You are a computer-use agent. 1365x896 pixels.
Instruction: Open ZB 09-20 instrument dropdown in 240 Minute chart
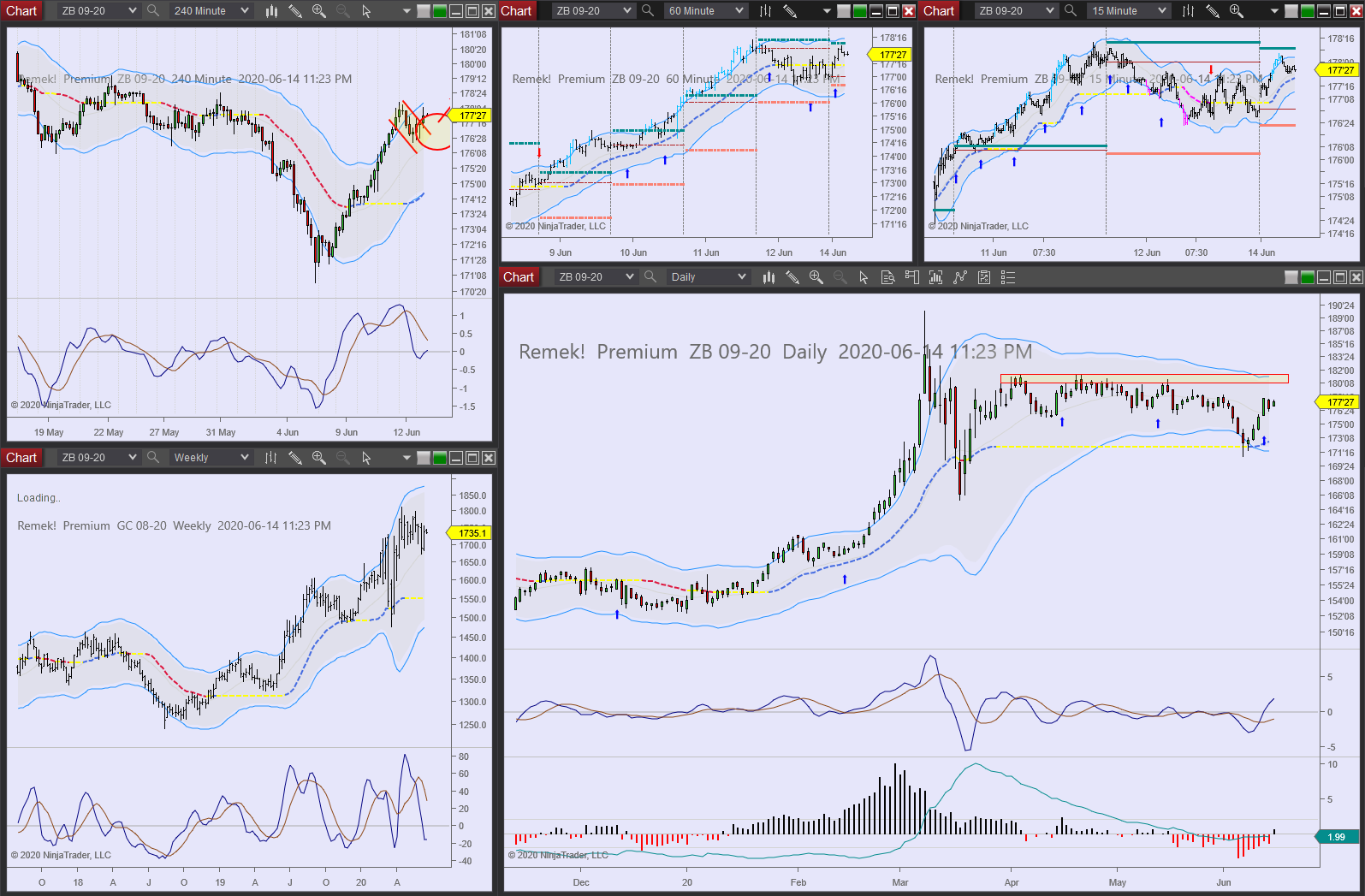[x=98, y=11]
